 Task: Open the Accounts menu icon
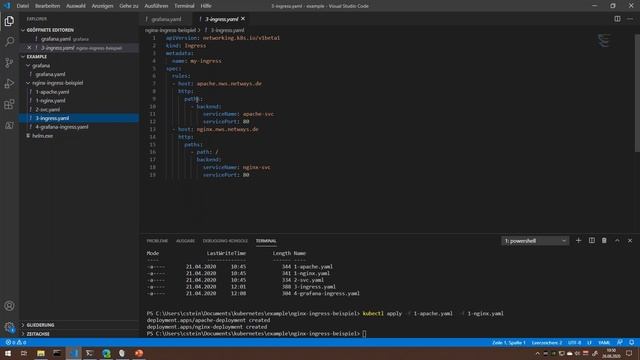tap(9, 306)
